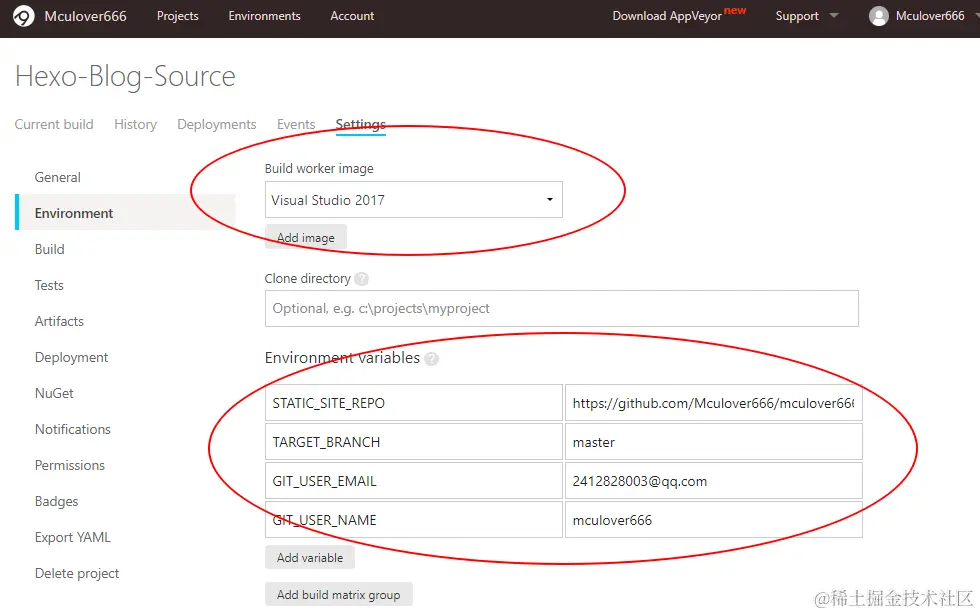
Task: Click the Mculover666 account name at left
Action: pos(86,16)
